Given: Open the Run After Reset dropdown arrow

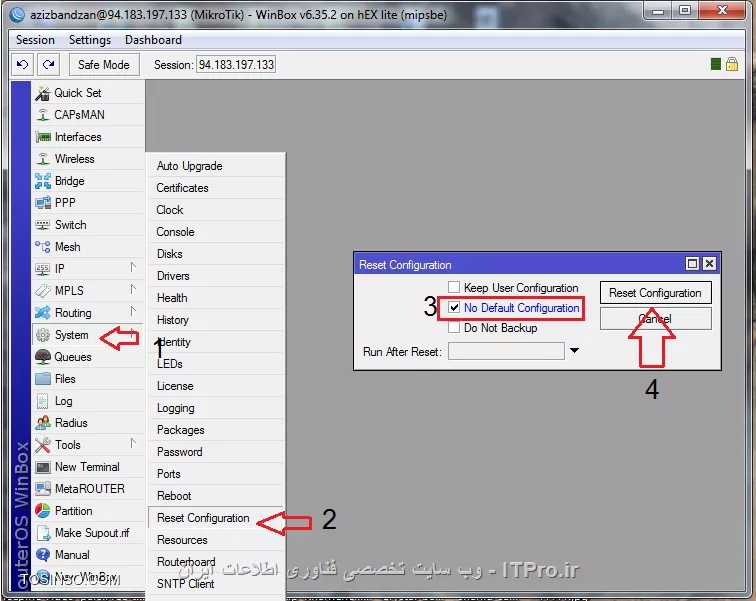Looking at the screenshot, I should (574, 350).
